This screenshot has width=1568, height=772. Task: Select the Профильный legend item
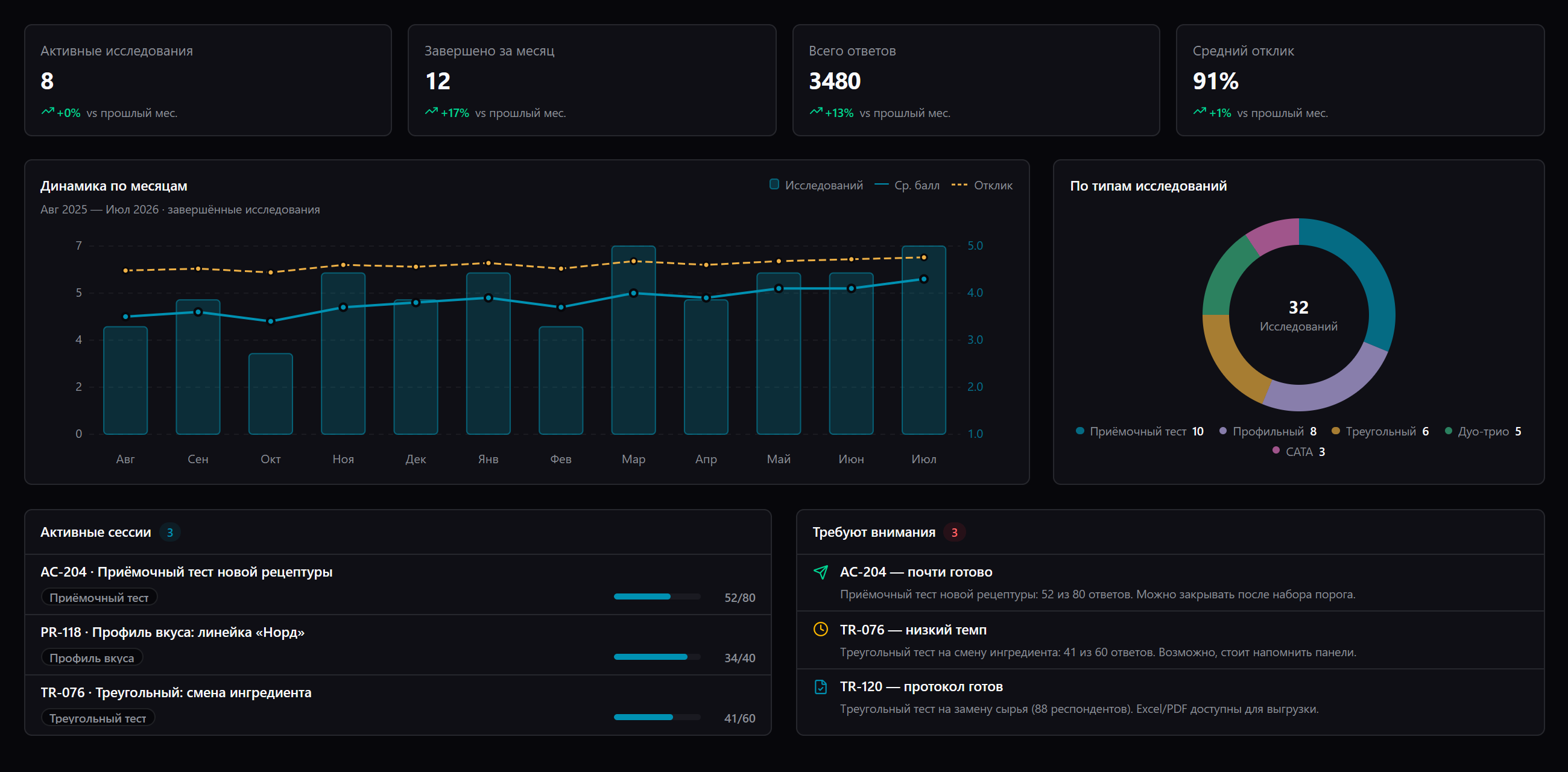click(1268, 431)
